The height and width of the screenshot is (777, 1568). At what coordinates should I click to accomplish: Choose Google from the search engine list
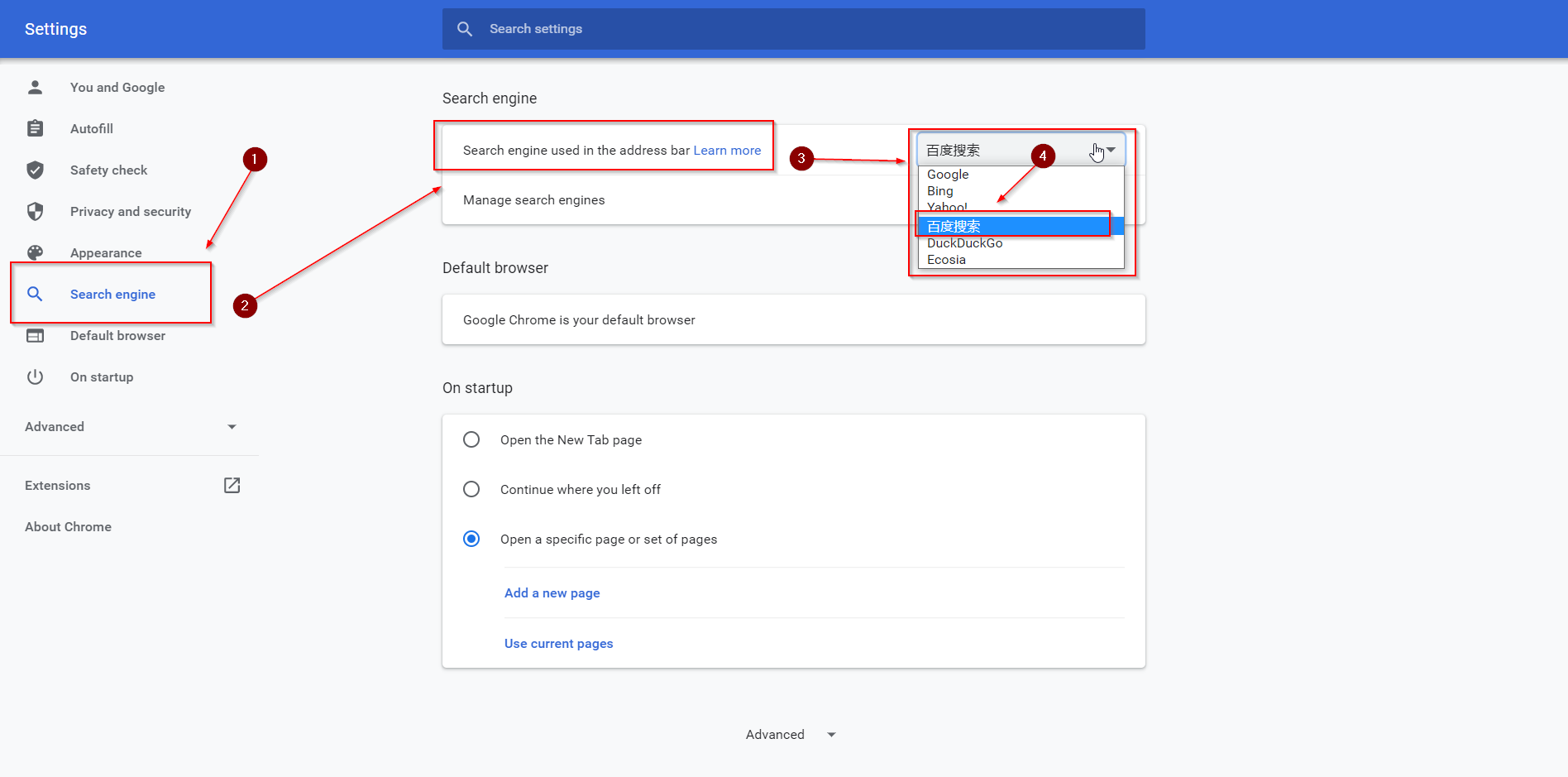point(1021,175)
